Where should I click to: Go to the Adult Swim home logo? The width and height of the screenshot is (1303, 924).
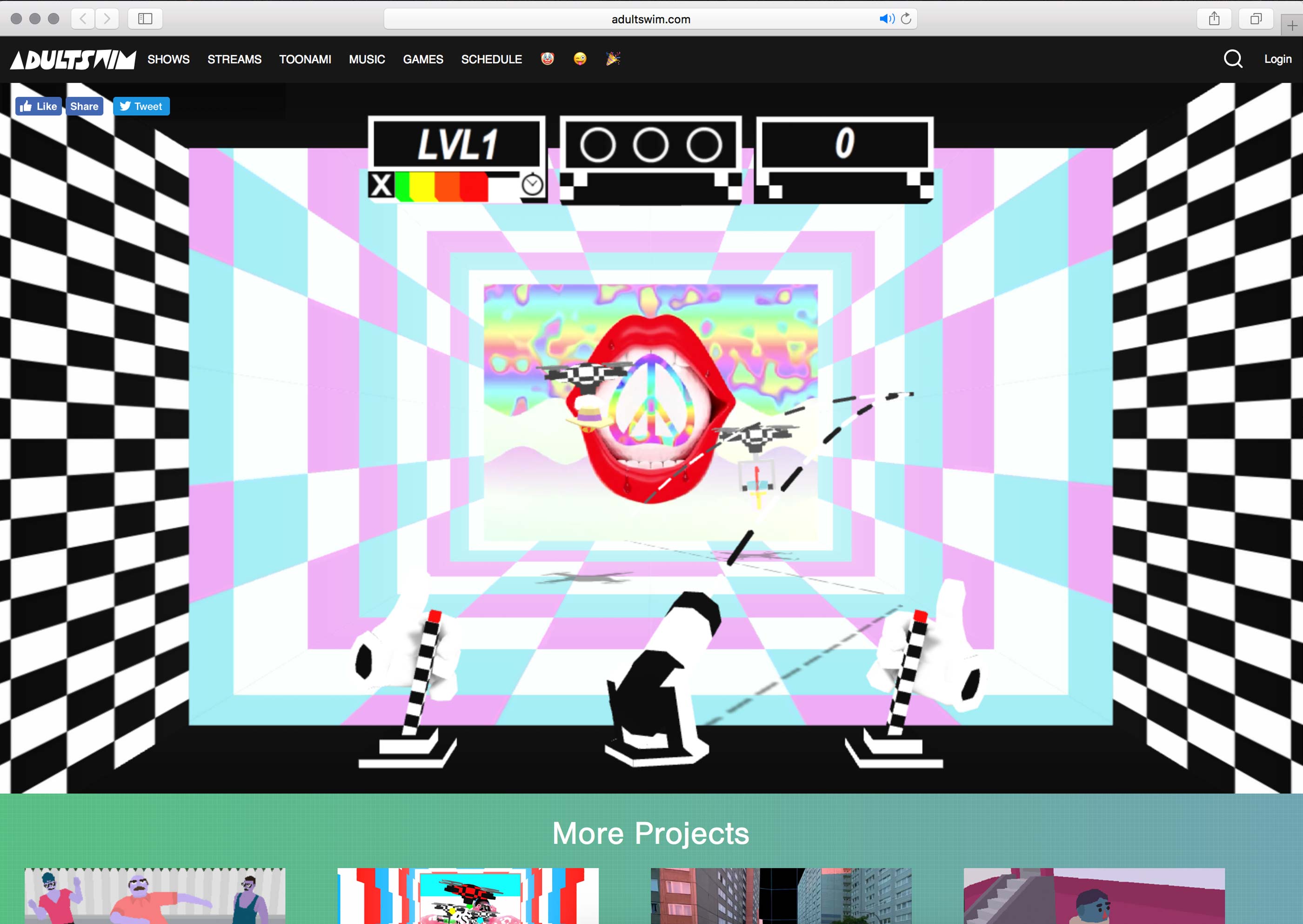74,59
